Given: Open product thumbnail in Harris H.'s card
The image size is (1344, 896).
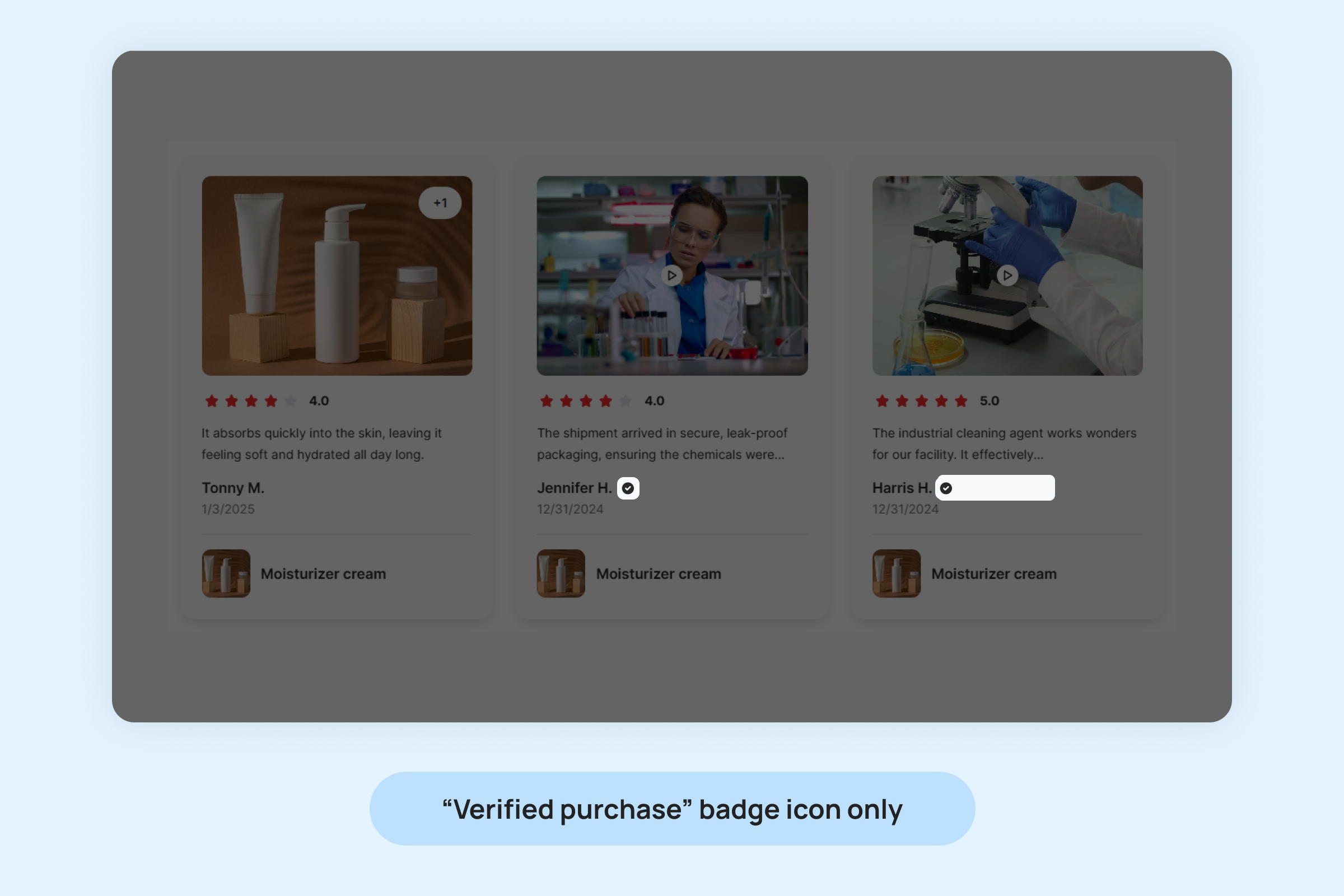Looking at the screenshot, I should coord(896,573).
